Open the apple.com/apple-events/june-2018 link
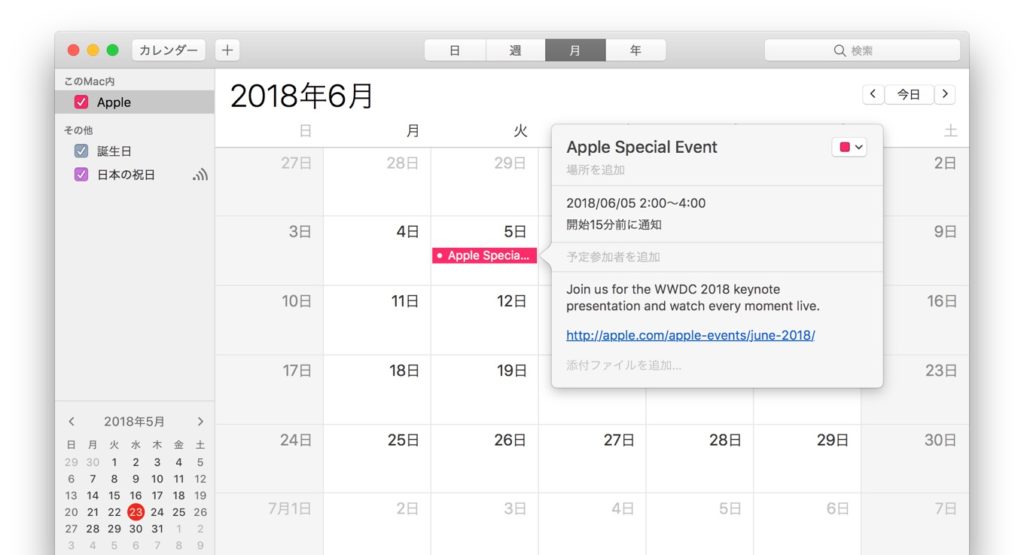 click(x=690, y=335)
